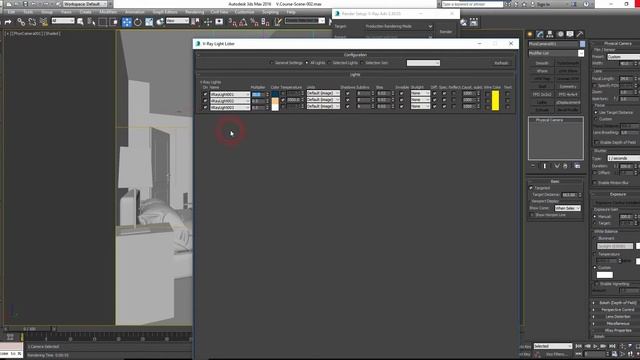Image resolution: width=640 pixels, height=360 pixels.
Task: Click the Render button in Render Setup
Action: pyautogui.click(x=446, y=31)
